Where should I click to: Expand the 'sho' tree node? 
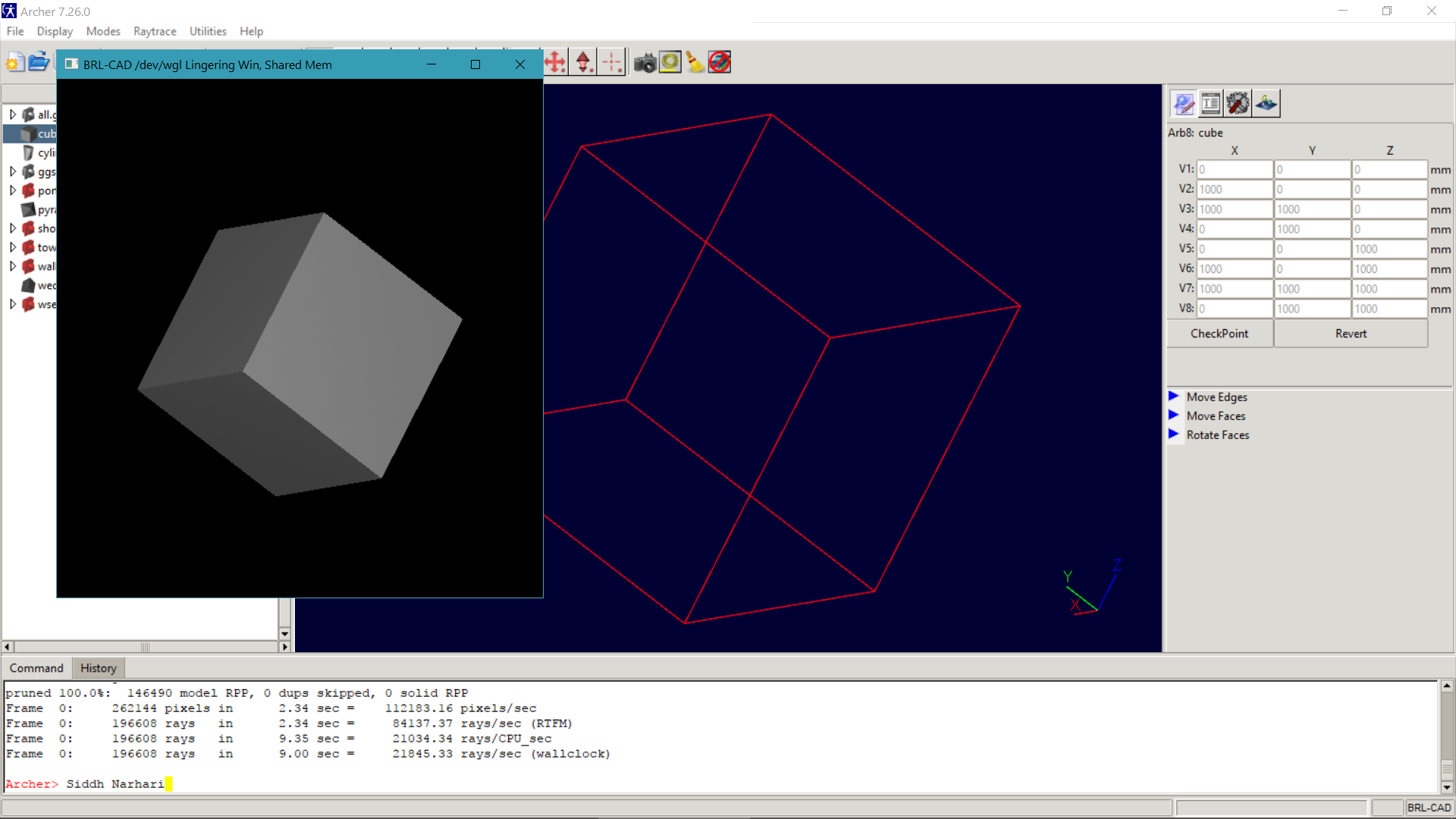pyautogui.click(x=12, y=228)
